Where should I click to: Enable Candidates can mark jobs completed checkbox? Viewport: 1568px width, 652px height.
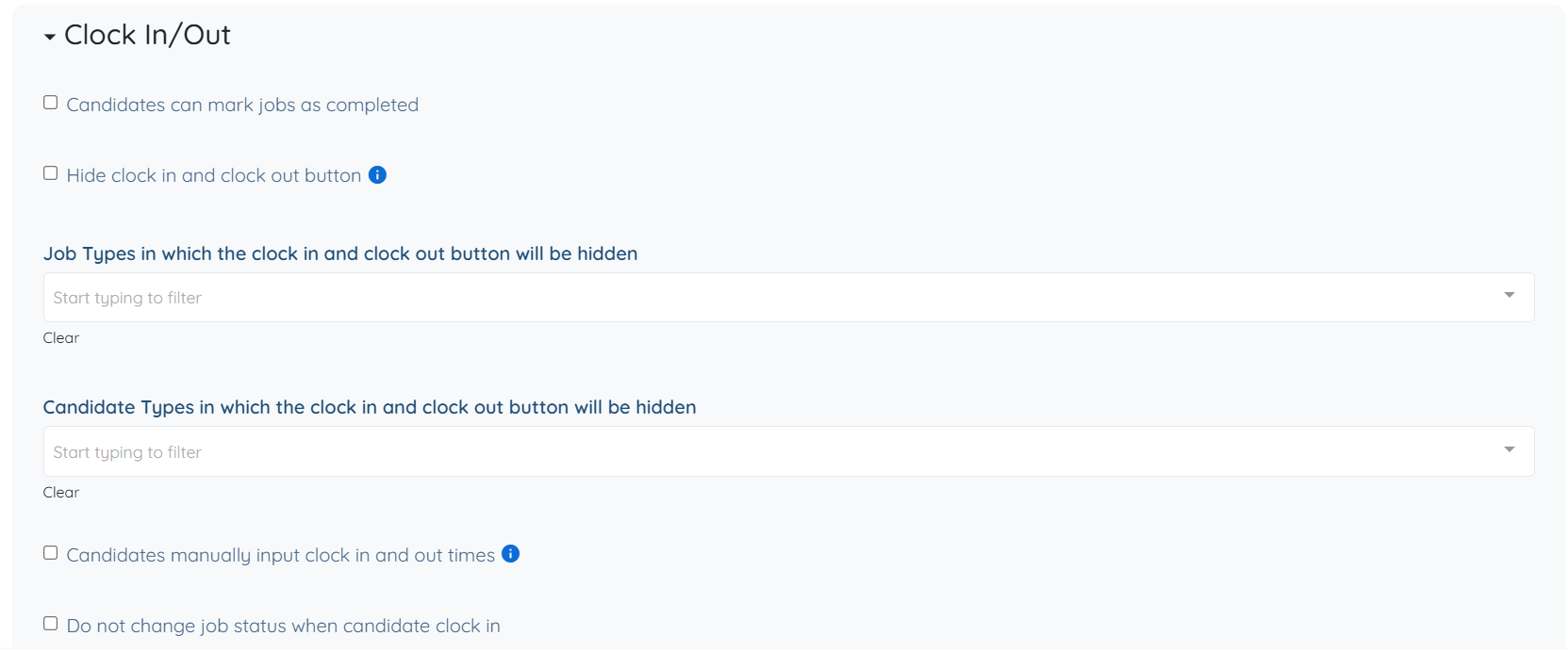coord(51,103)
